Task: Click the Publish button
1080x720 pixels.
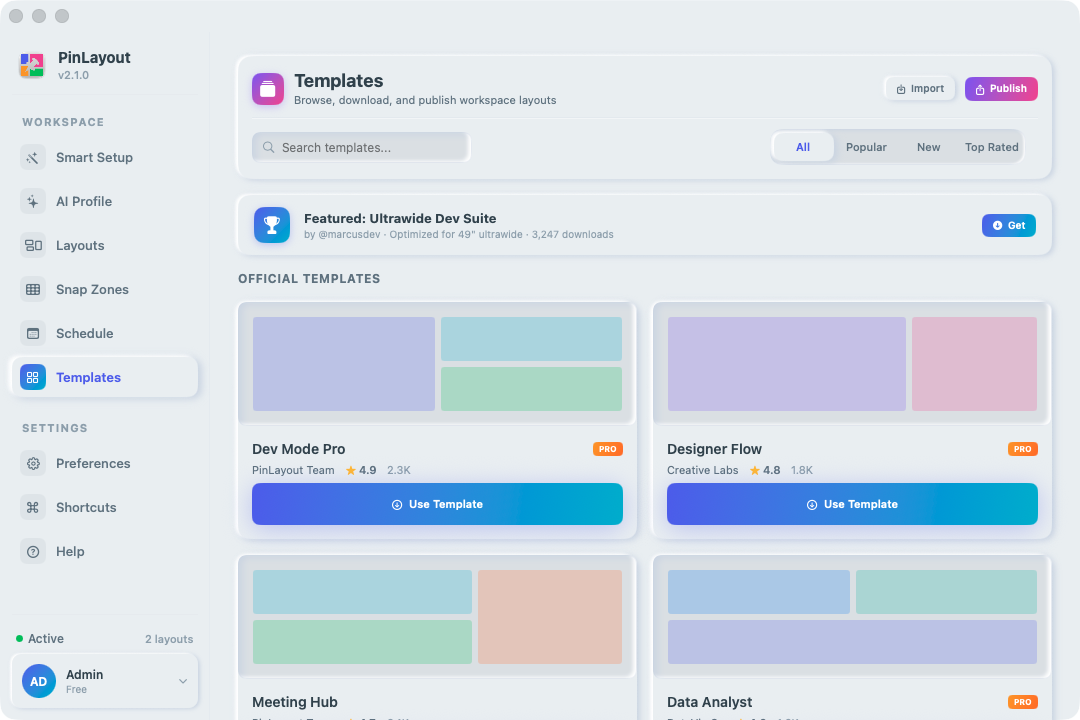Action: 1001,89
